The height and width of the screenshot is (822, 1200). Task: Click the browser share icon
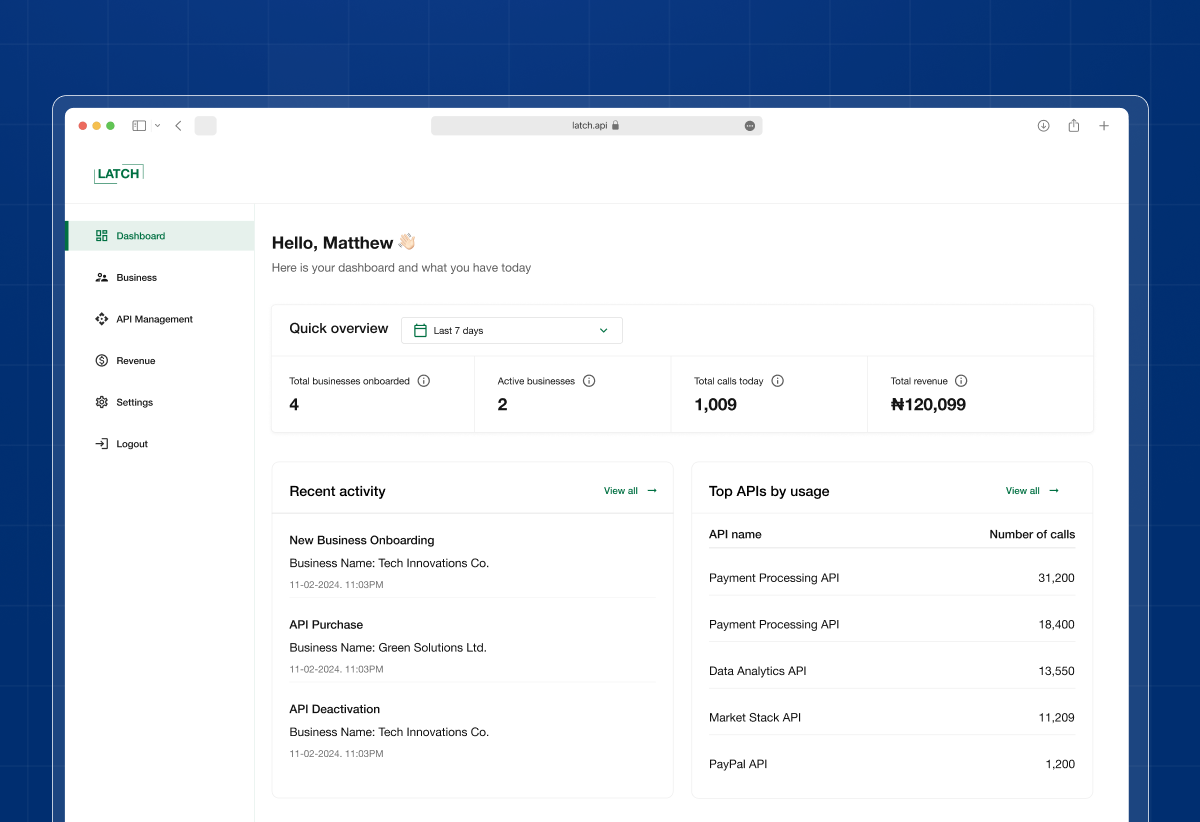[x=1074, y=126]
